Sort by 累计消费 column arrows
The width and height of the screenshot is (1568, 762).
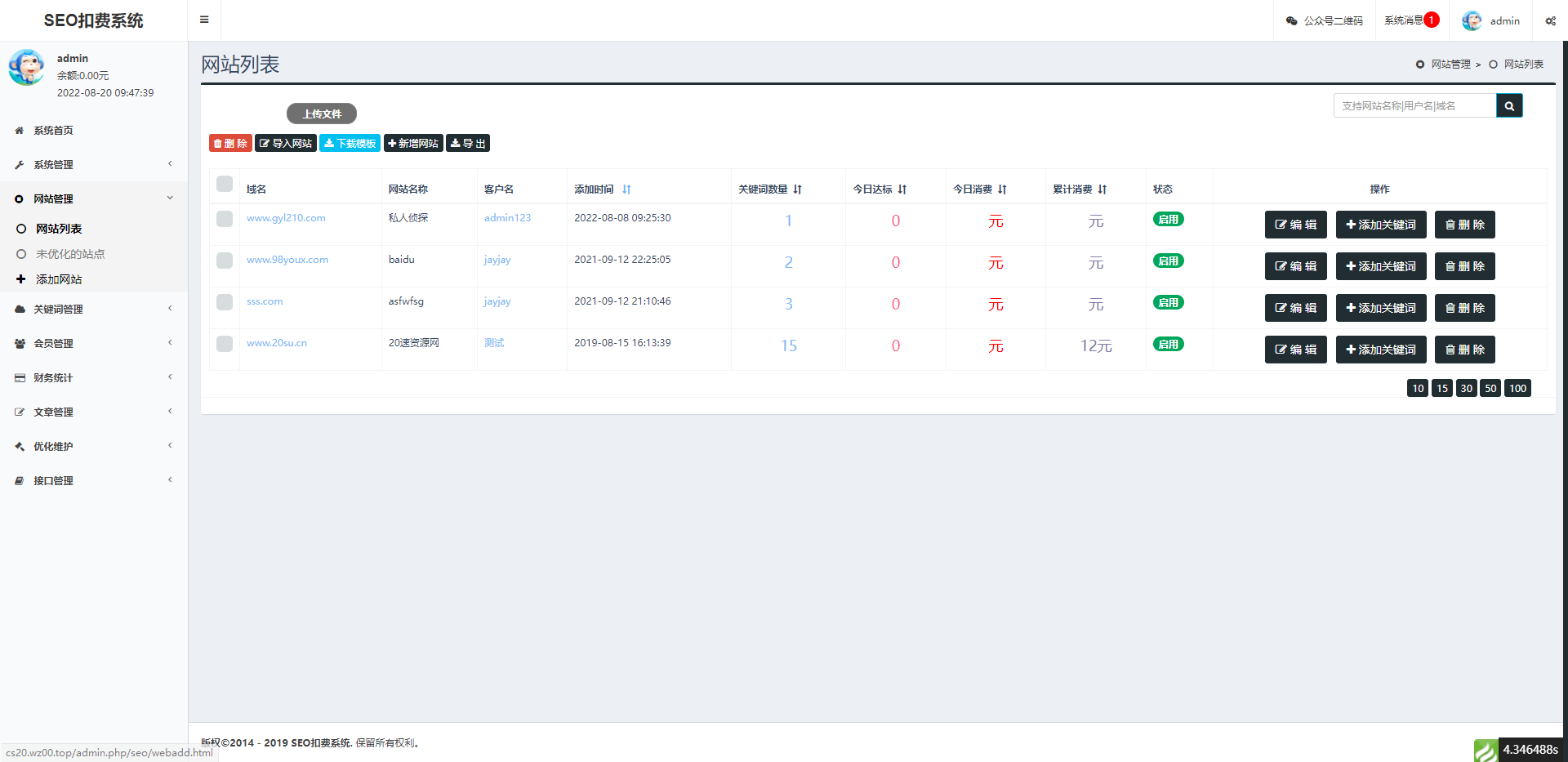(x=1102, y=189)
